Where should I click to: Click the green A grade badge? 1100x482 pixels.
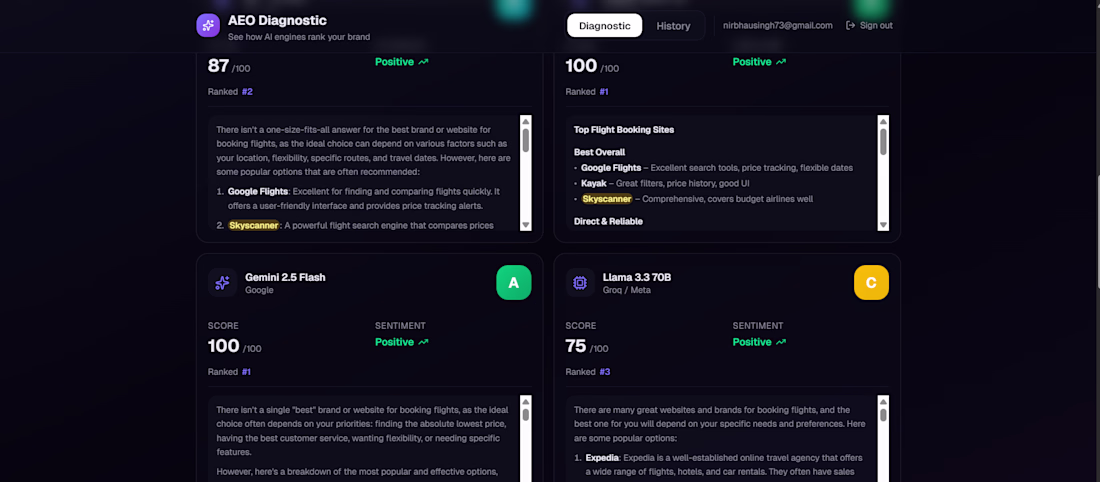click(x=514, y=283)
